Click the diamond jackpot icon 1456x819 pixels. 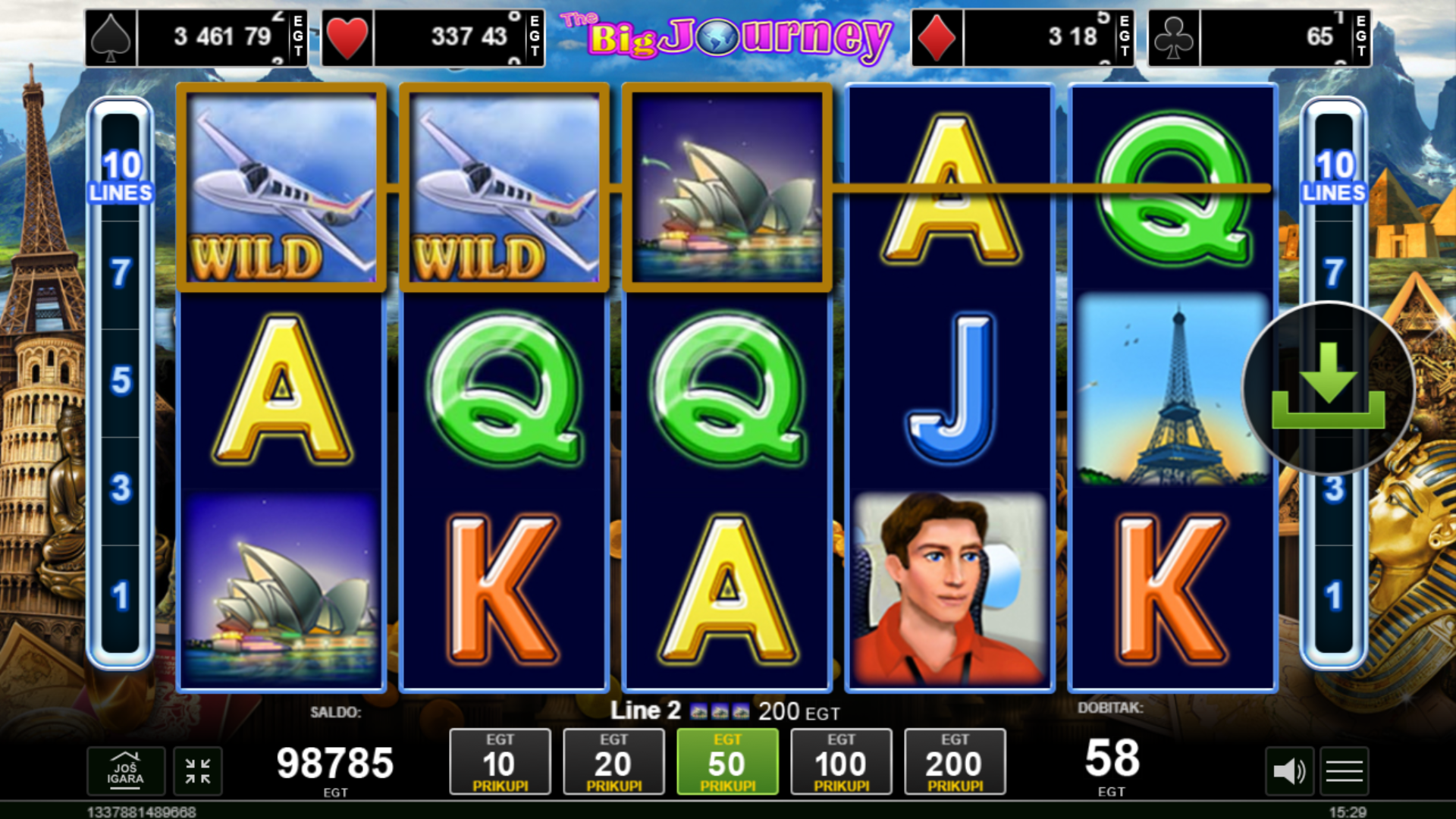937,38
